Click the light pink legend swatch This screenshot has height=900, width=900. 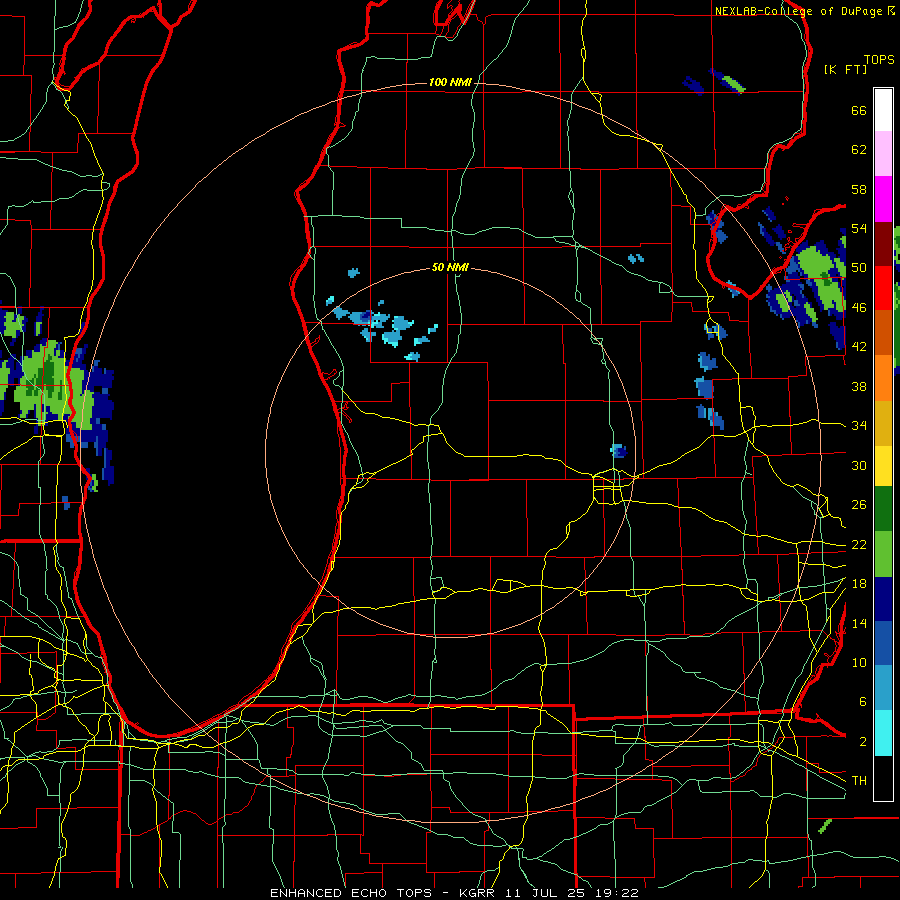click(883, 154)
